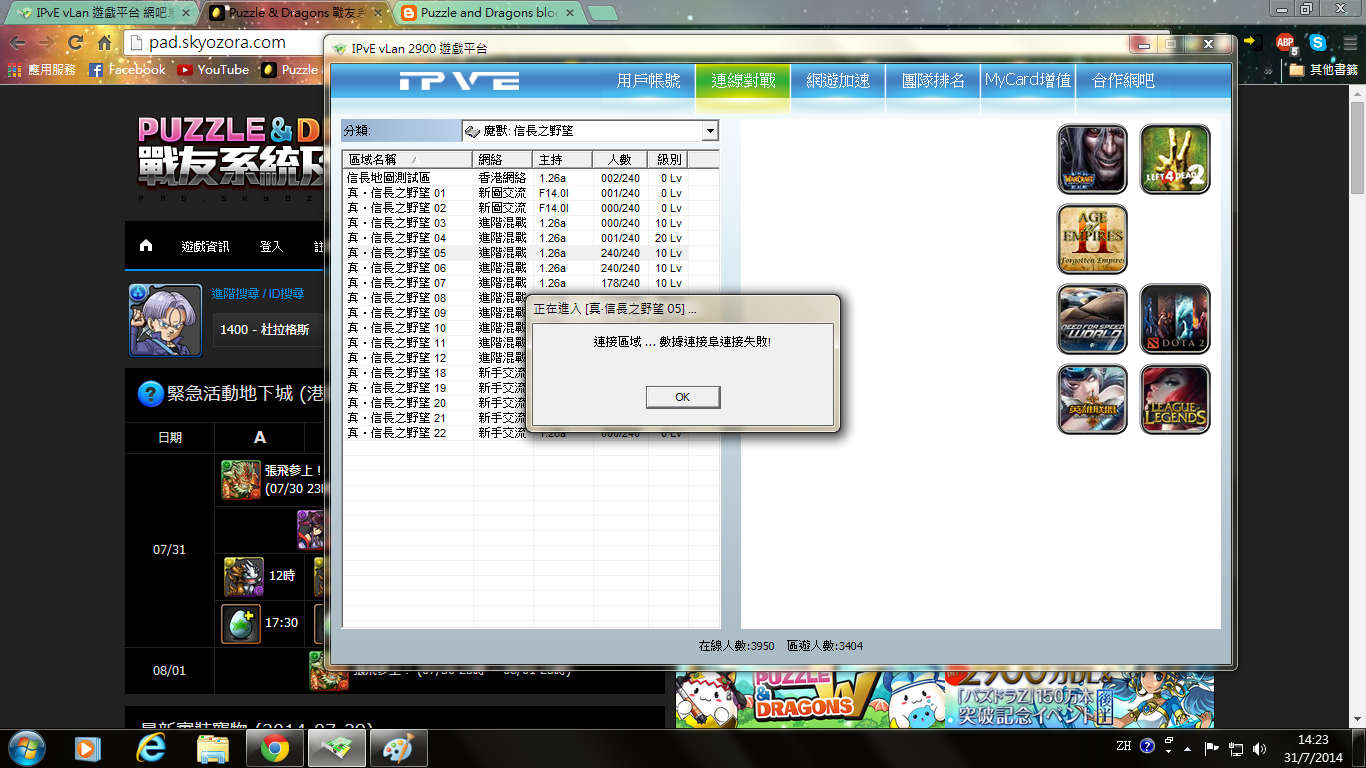Image resolution: width=1366 pixels, height=768 pixels.
Task: Switch to the 網遊加速 tab
Action: pos(838,80)
